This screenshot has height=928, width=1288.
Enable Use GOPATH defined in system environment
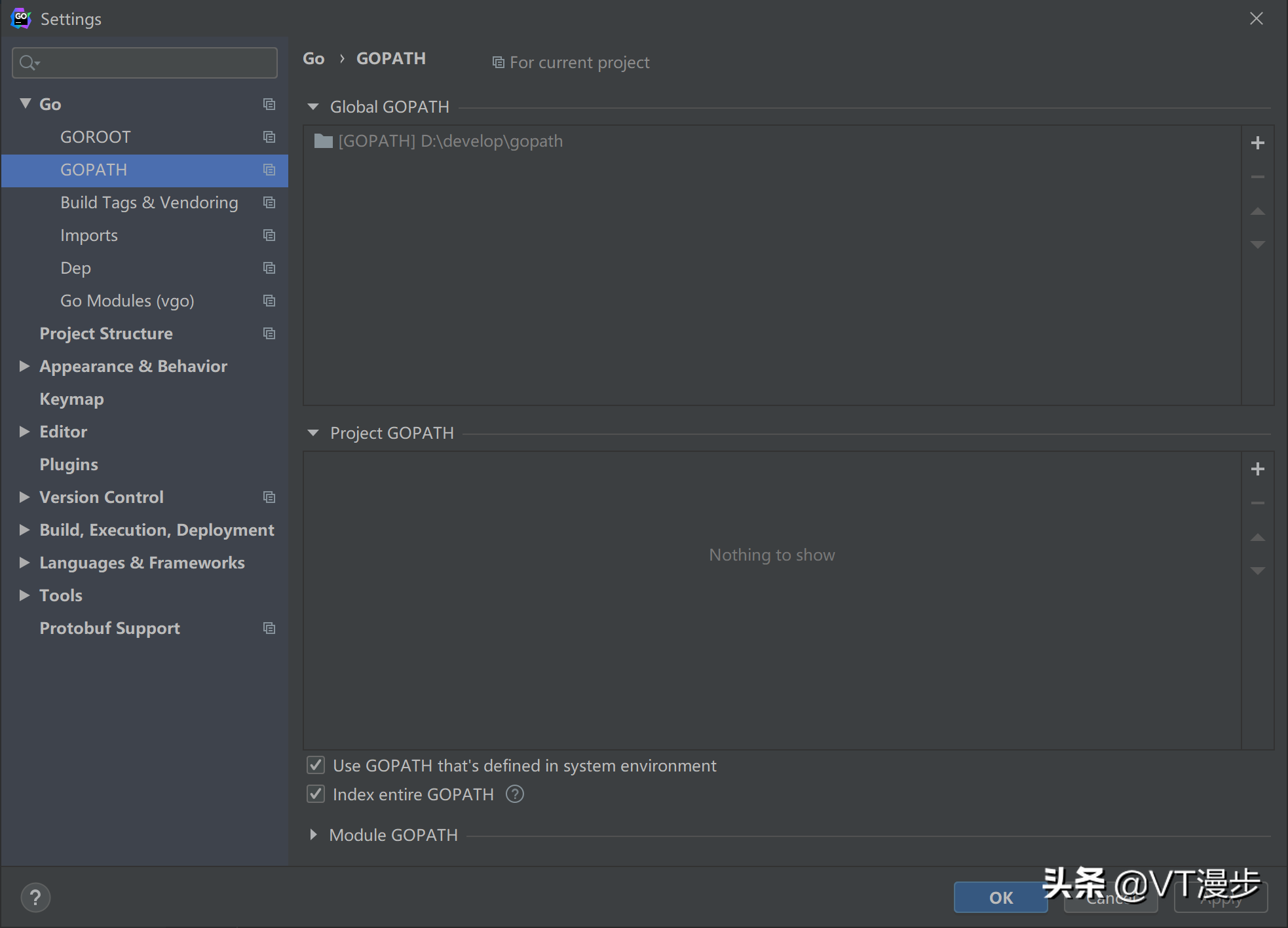pyautogui.click(x=316, y=765)
